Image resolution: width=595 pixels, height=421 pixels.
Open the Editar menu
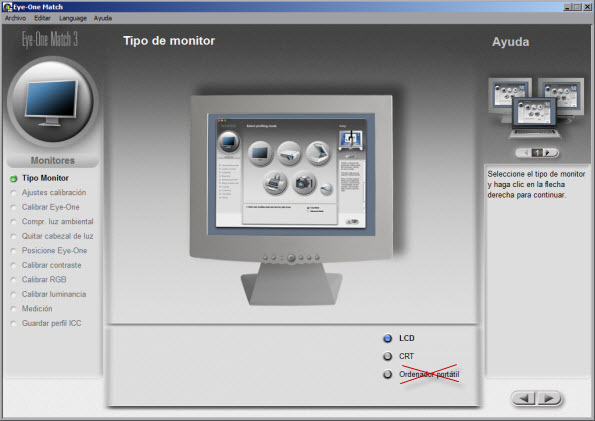coord(42,18)
